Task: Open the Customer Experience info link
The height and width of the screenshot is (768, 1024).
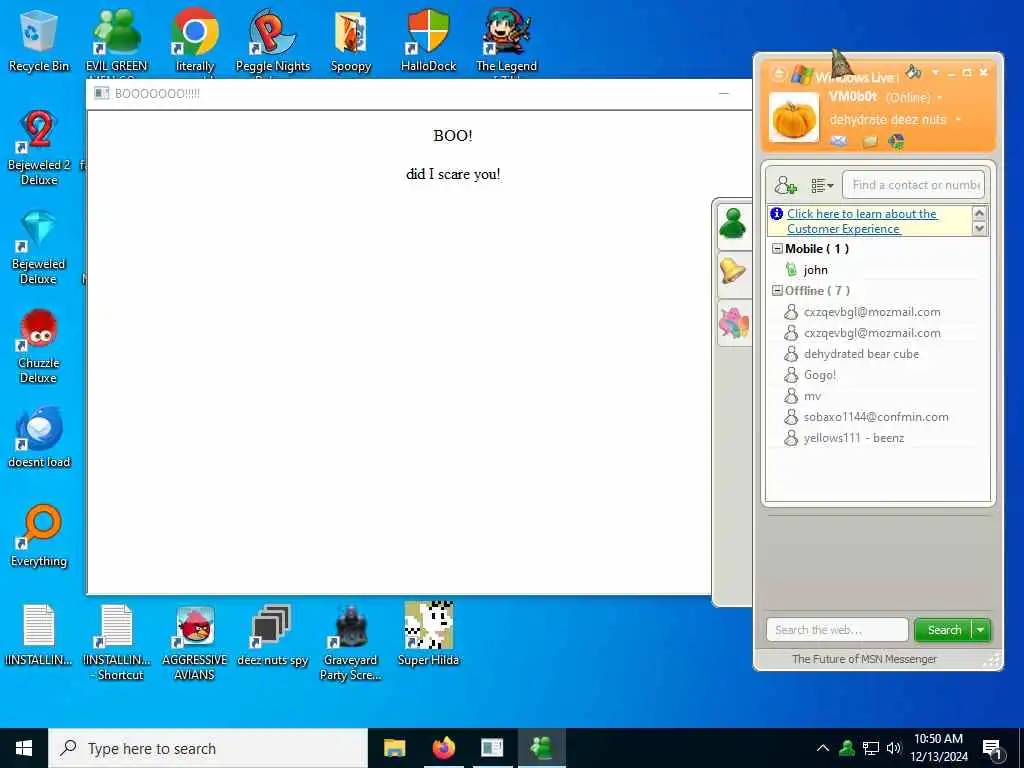Action: (861, 221)
